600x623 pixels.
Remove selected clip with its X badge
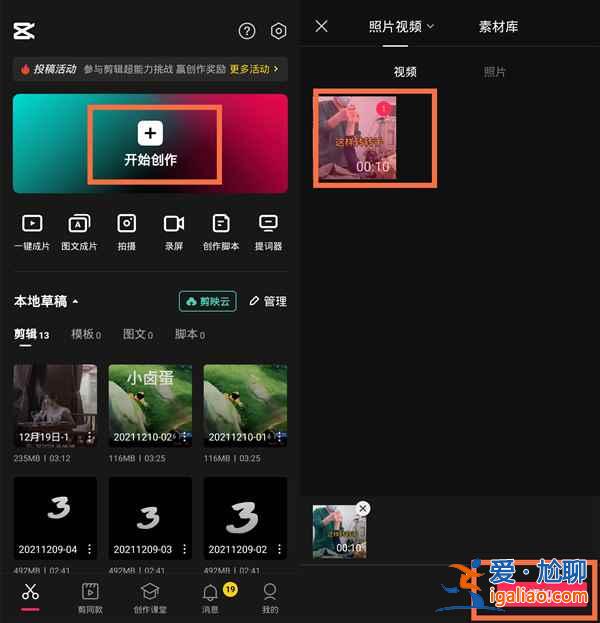(x=363, y=508)
